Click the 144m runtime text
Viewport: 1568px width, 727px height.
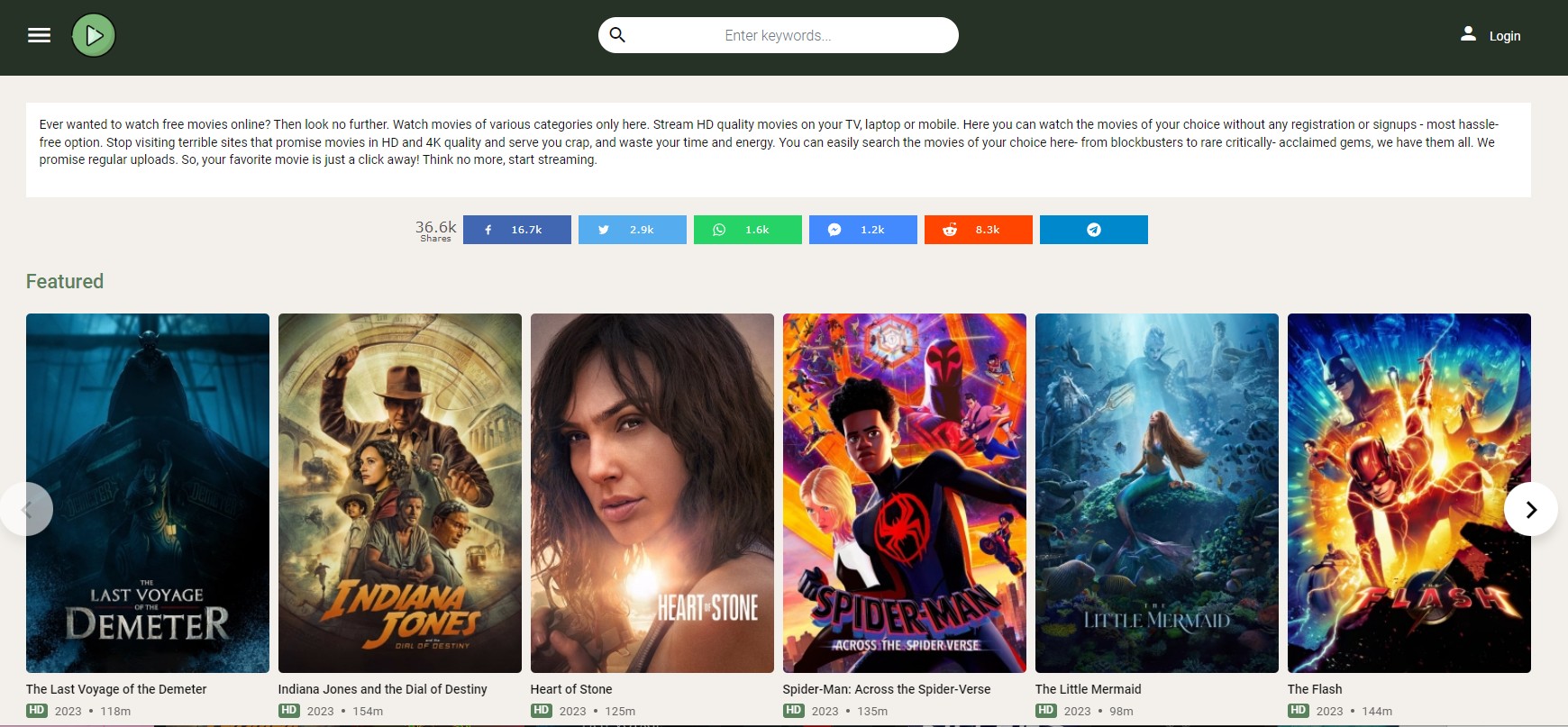point(1377,711)
